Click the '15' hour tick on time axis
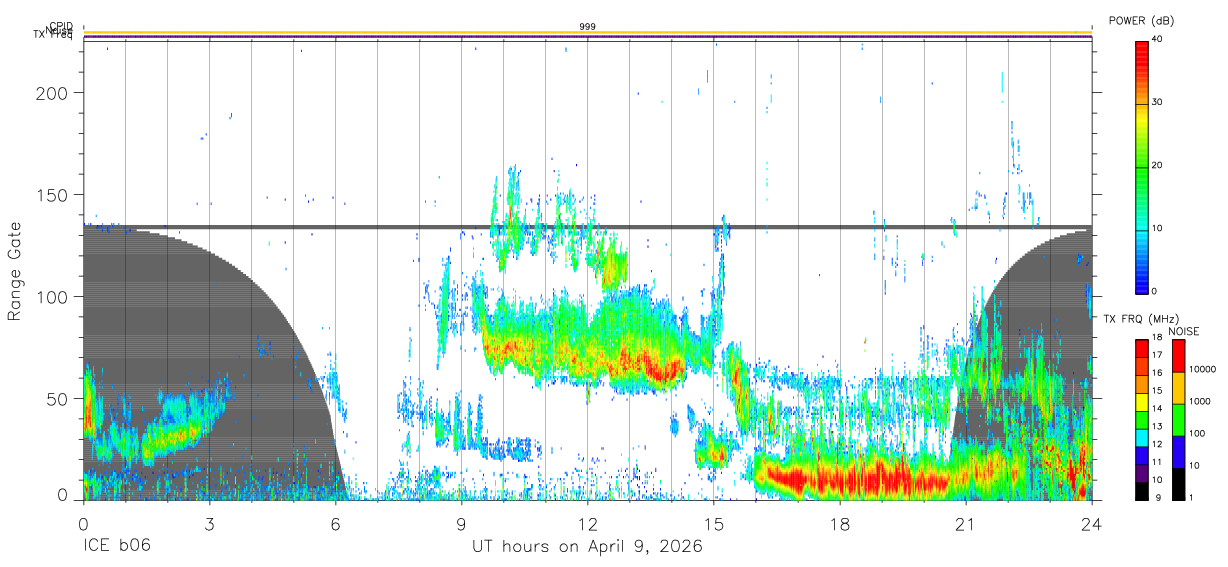The width and height of the screenshot is (1228, 567). click(x=714, y=523)
